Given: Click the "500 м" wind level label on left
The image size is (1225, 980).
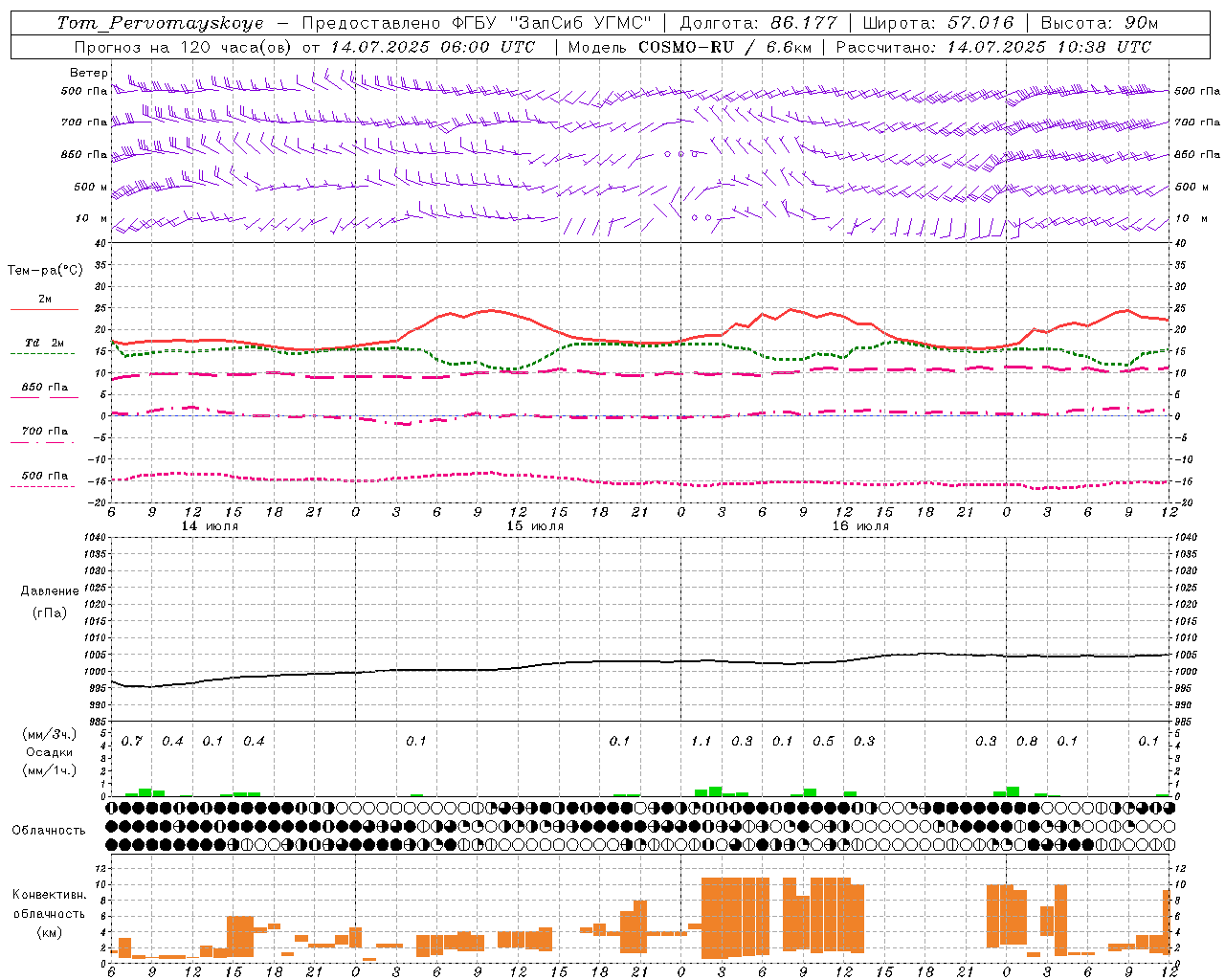Looking at the screenshot, I should click(92, 188).
